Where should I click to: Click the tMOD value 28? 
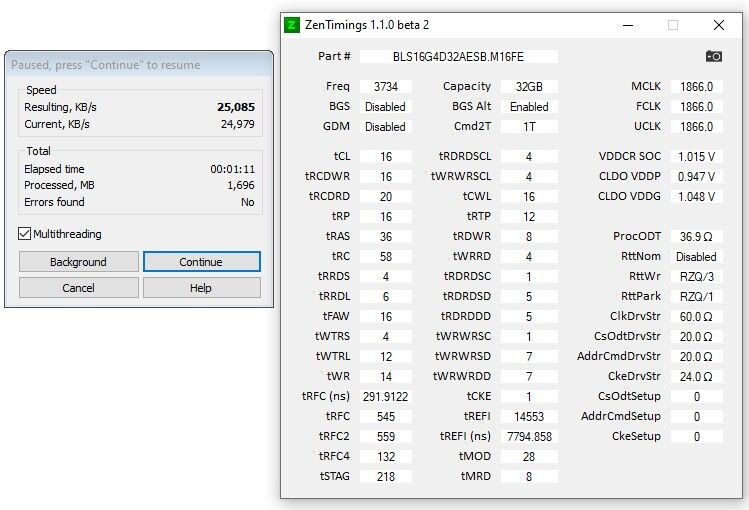[529, 457]
